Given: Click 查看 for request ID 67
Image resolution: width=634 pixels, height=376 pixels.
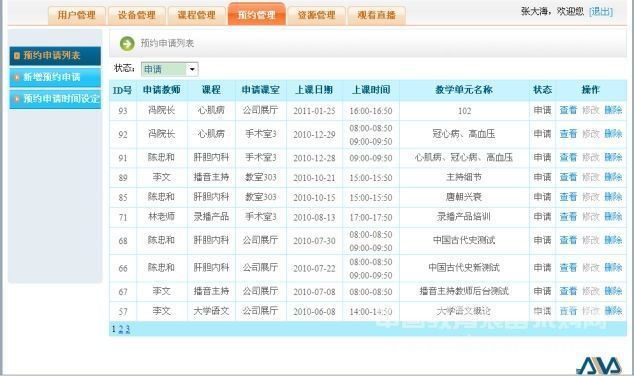Looking at the screenshot, I should click(x=568, y=291).
